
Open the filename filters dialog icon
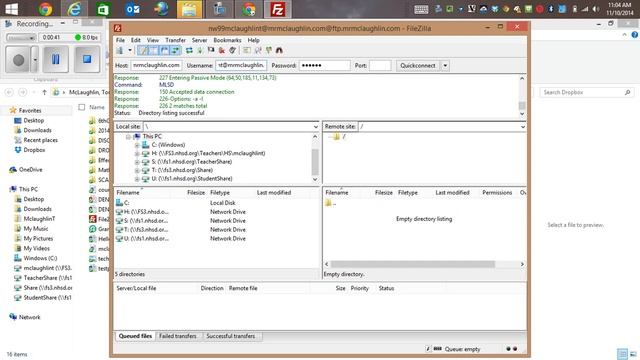coord(247,51)
